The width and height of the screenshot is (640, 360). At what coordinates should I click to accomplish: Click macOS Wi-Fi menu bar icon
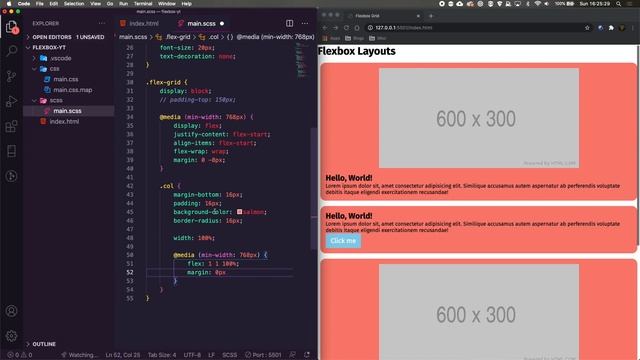pos(537,4)
